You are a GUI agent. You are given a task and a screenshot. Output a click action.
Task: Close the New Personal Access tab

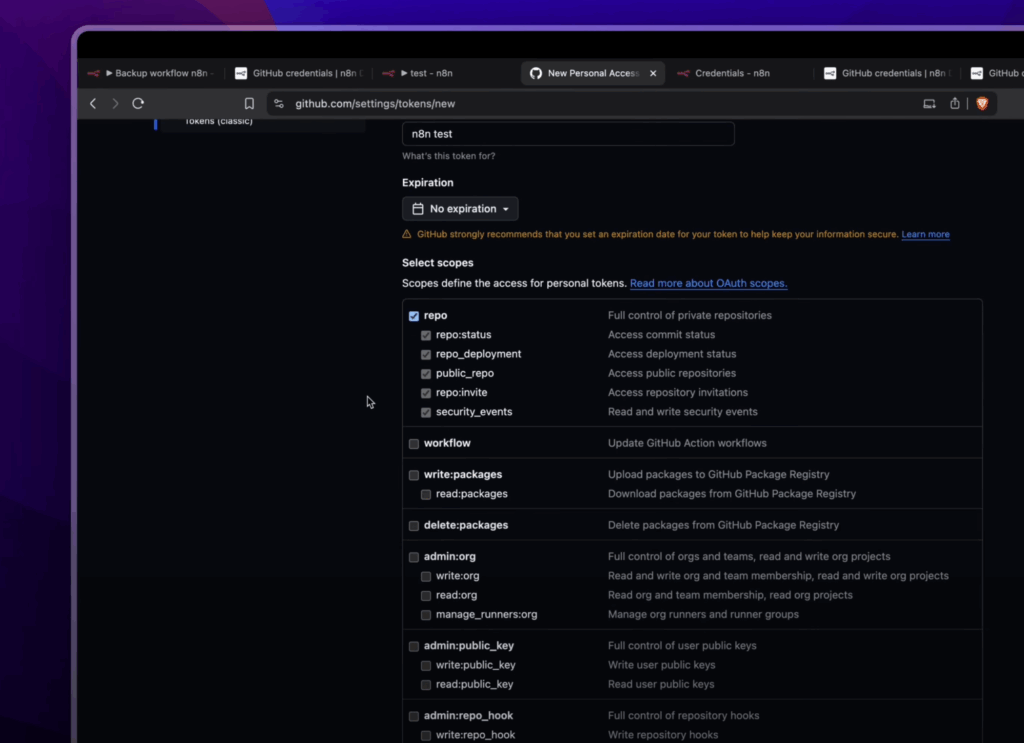coord(653,73)
